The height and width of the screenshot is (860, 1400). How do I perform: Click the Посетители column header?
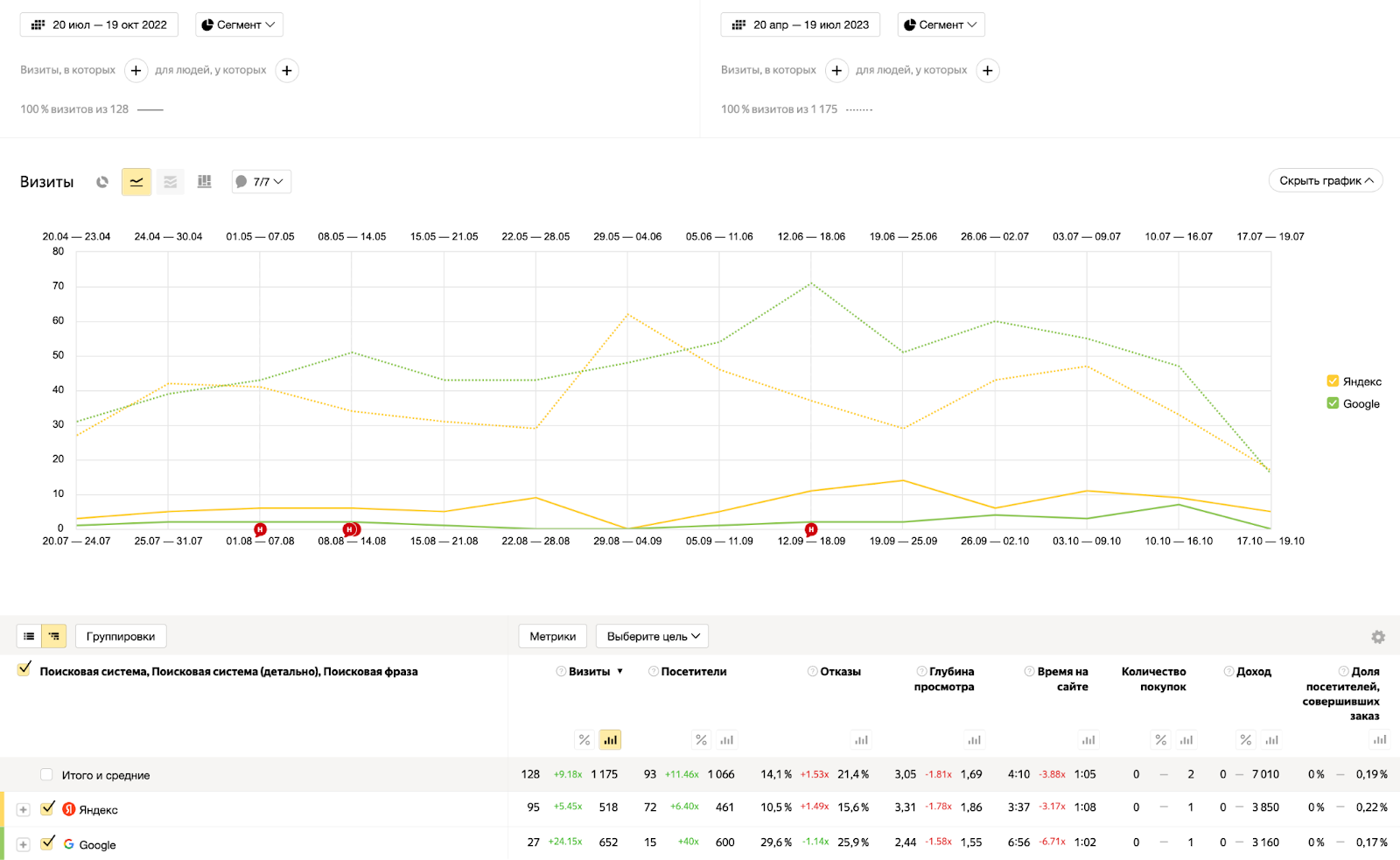(x=694, y=671)
